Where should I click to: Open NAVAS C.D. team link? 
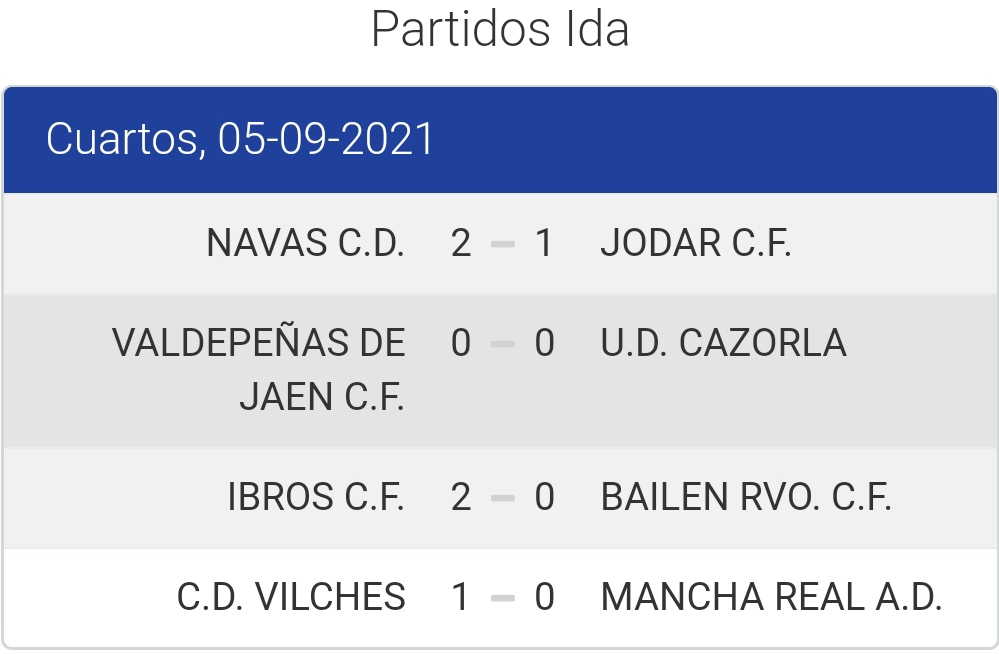click(305, 243)
